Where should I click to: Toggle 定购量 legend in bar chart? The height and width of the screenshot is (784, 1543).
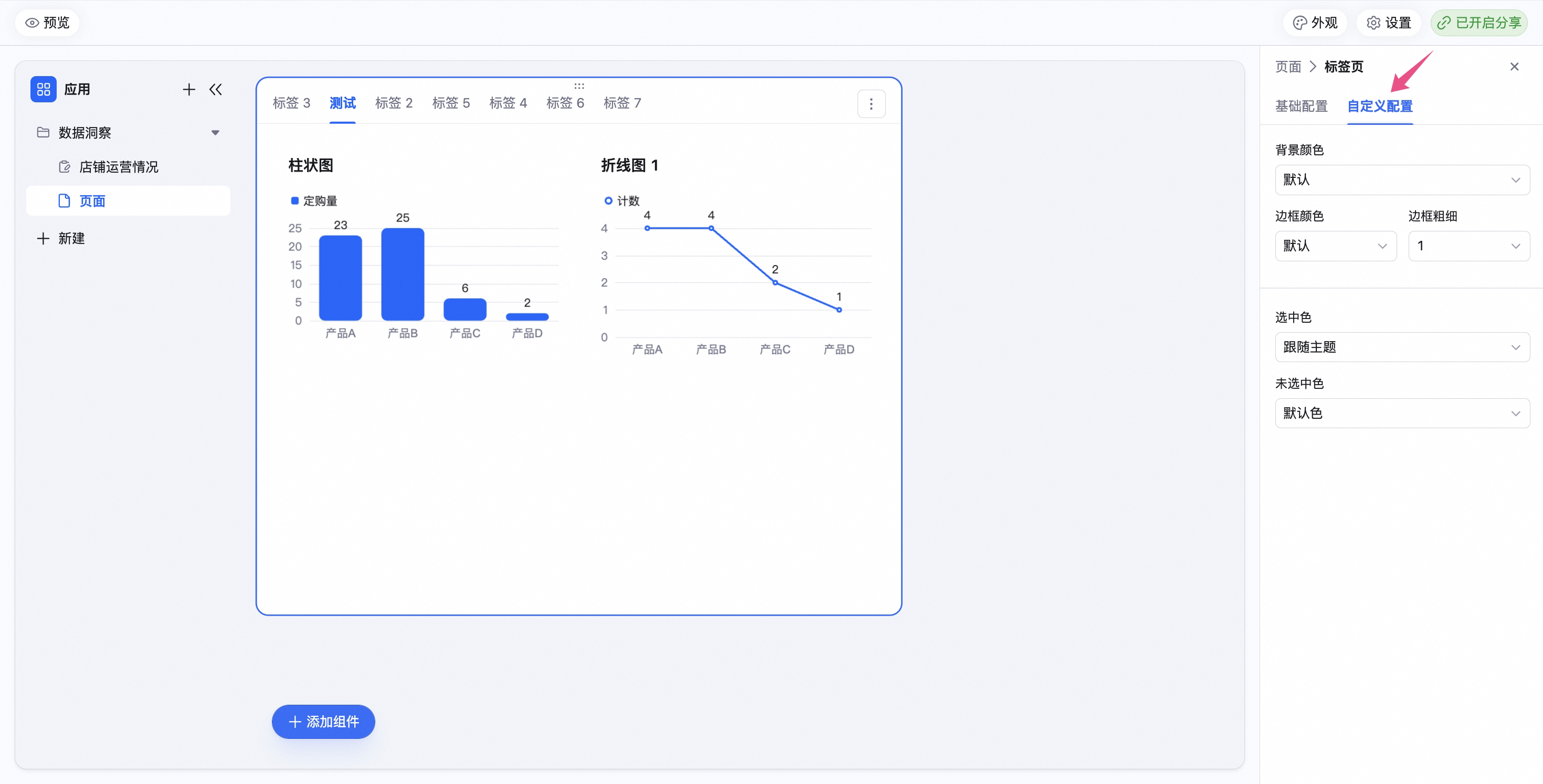(x=314, y=200)
